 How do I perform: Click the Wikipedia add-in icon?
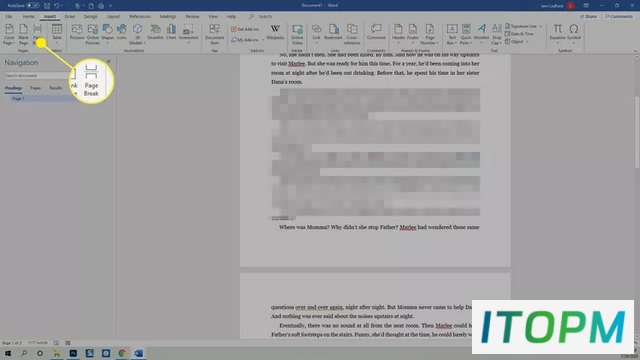[x=275, y=32]
